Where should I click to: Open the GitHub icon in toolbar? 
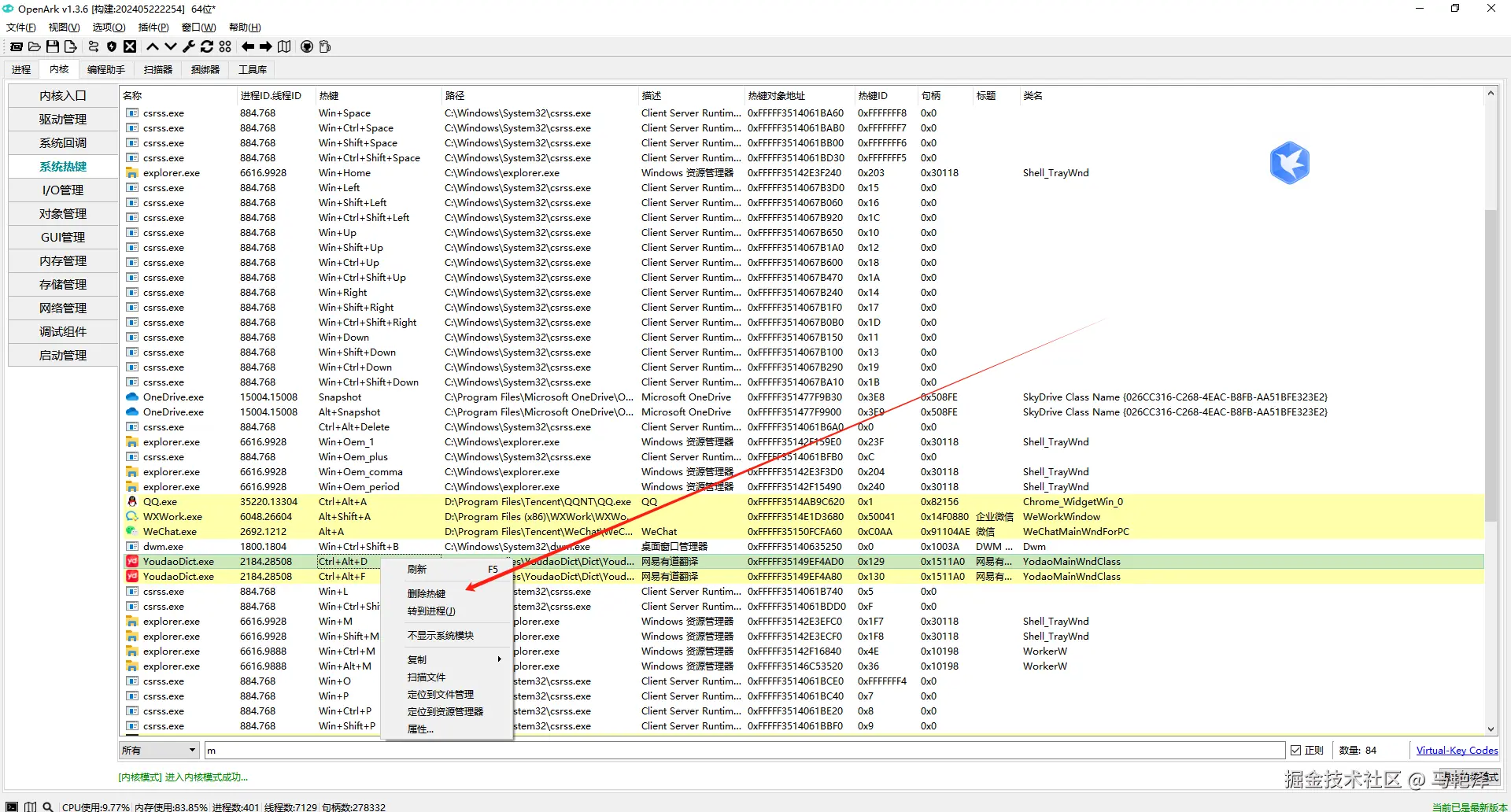307,47
